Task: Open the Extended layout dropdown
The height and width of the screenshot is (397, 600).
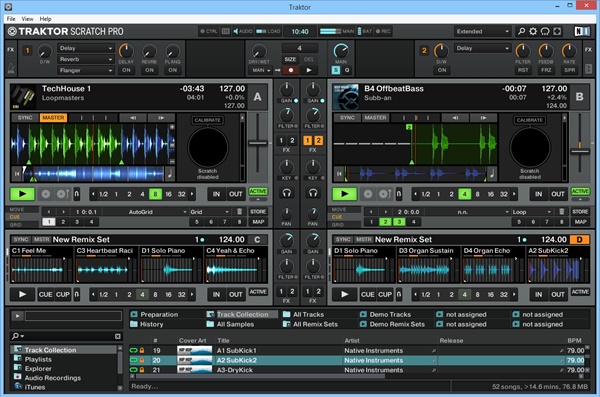Action: [x=483, y=31]
